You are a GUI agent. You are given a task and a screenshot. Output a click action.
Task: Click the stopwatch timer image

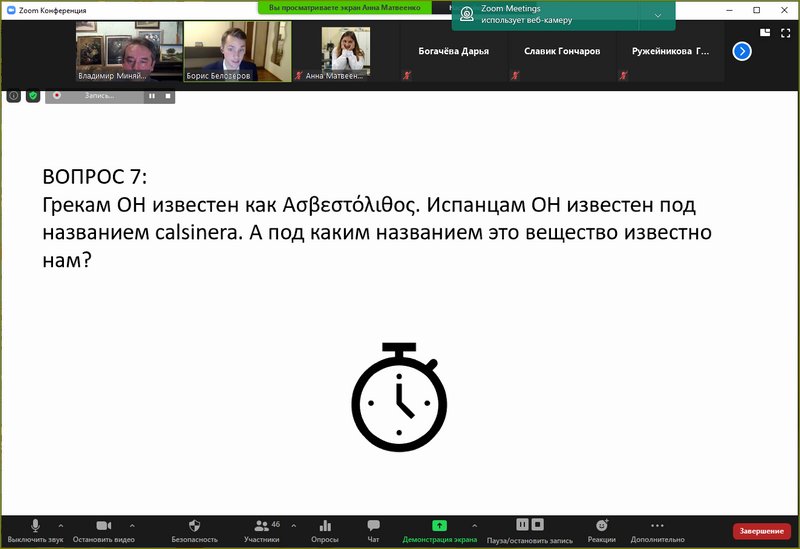pos(399,397)
